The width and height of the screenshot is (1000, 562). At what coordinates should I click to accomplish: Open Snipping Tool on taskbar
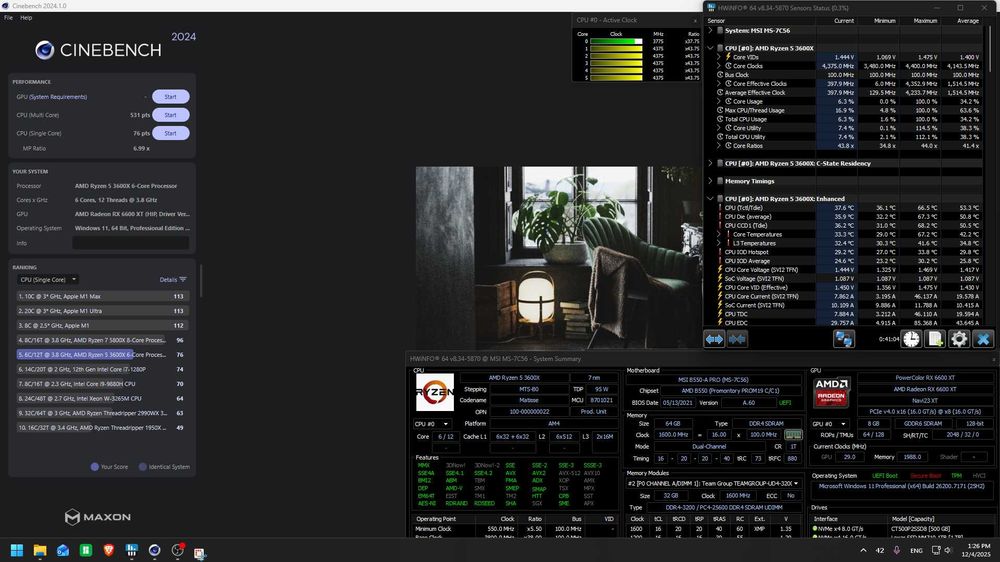point(200,552)
